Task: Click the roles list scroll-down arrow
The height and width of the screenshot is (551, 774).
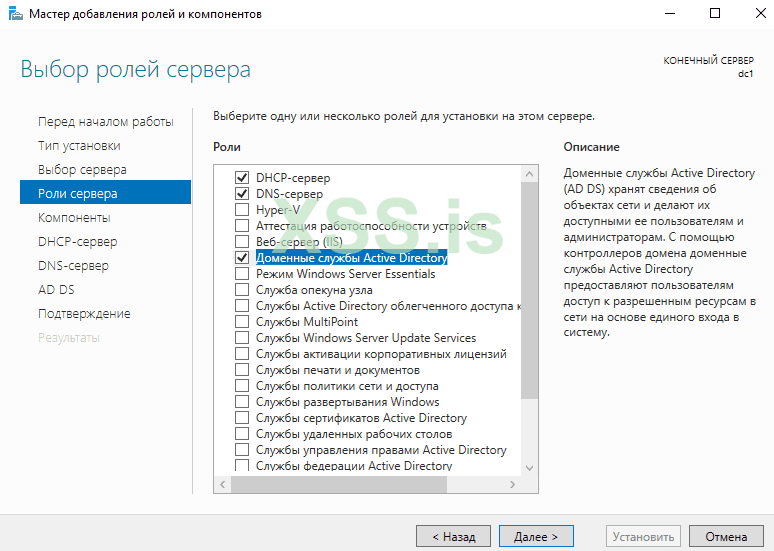Action: click(530, 468)
